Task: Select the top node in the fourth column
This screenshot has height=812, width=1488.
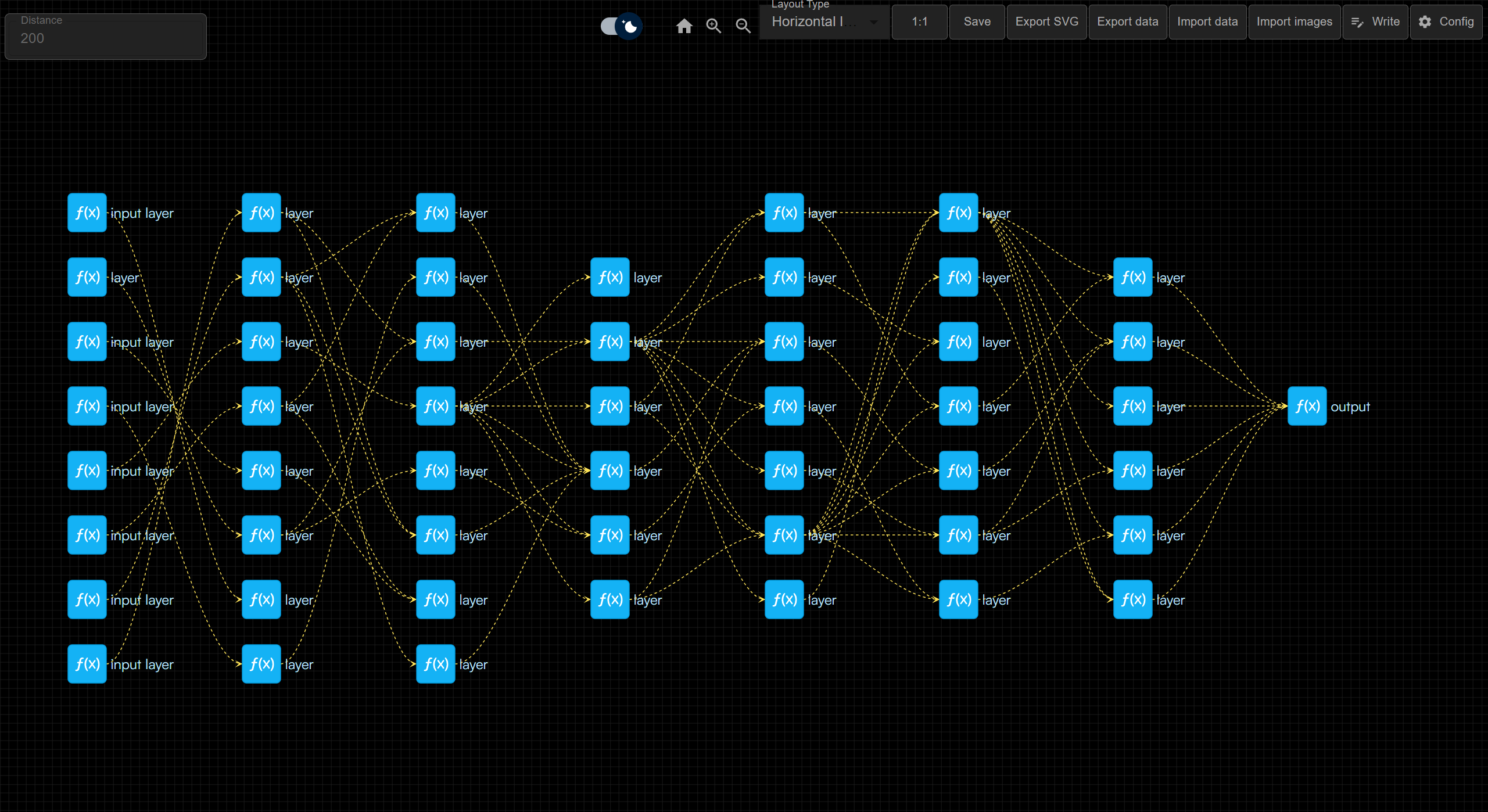Action: point(609,277)
